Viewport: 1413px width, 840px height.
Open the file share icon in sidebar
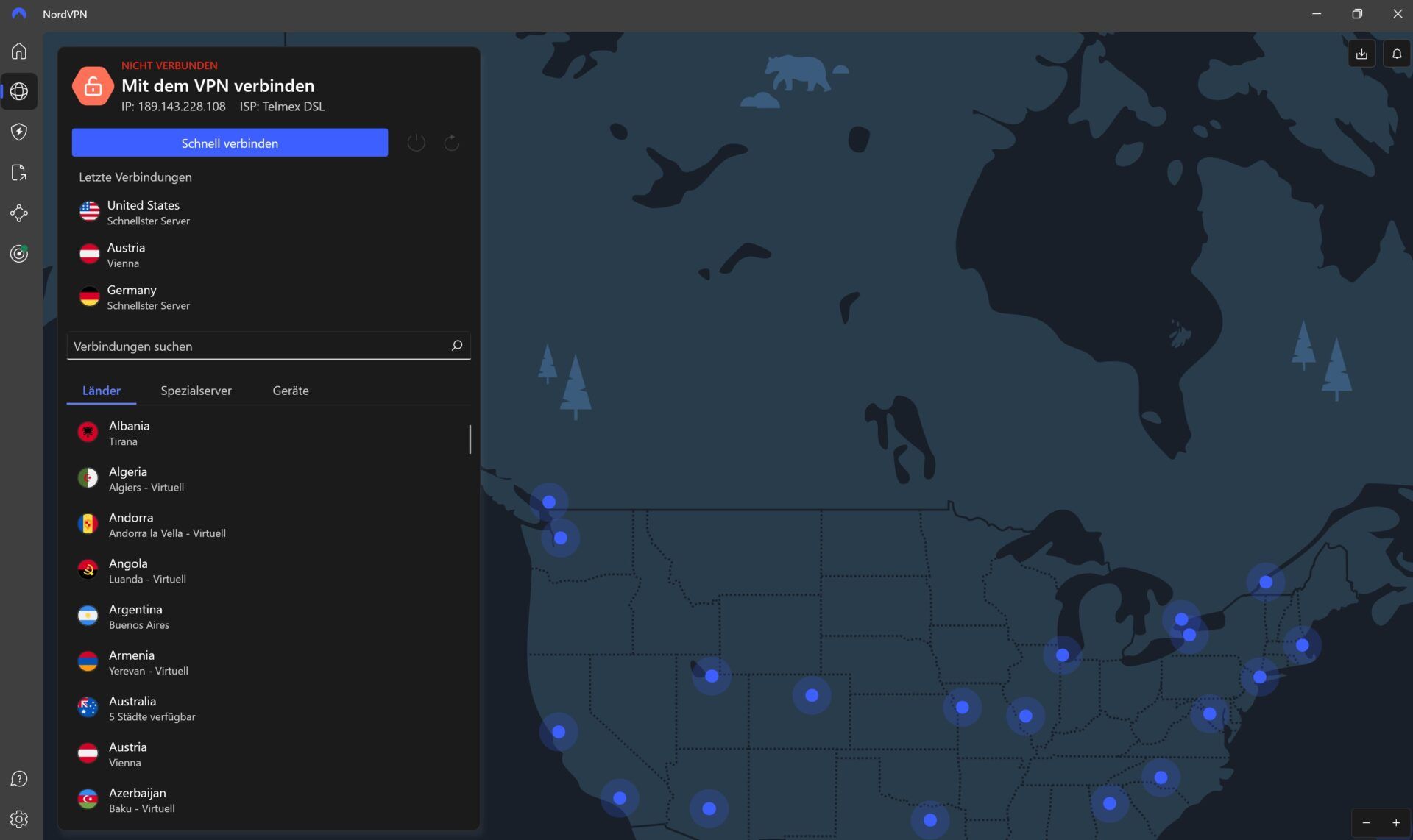click(19, 172)
